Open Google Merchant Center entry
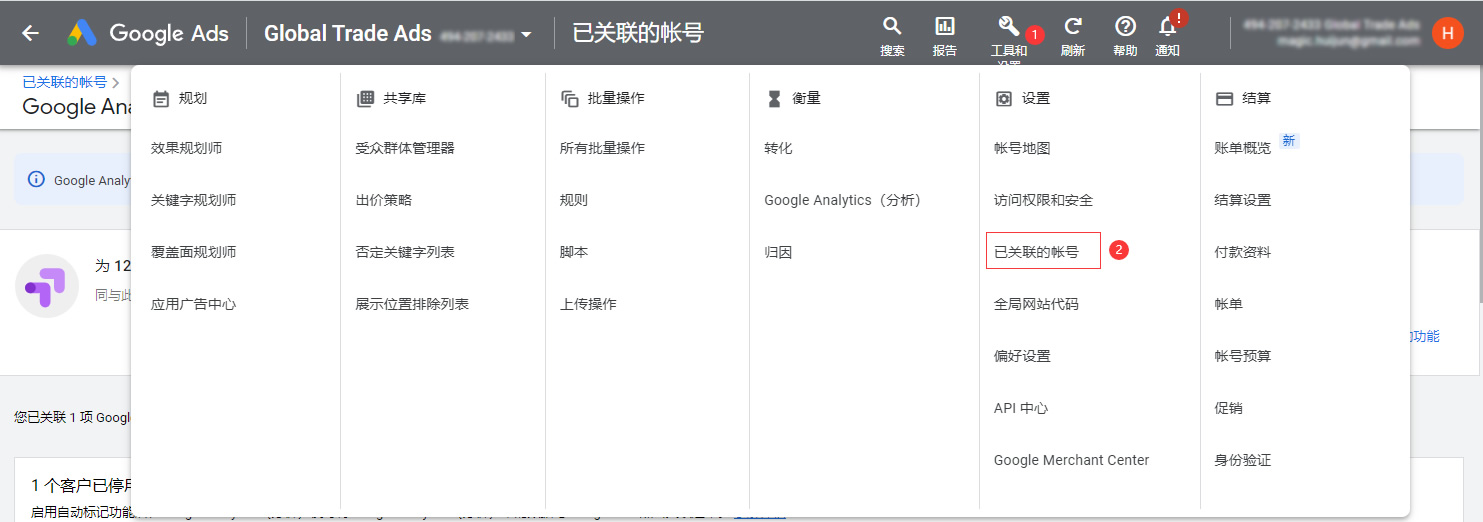1483x522 pixels. click(x=1071, y=460)
